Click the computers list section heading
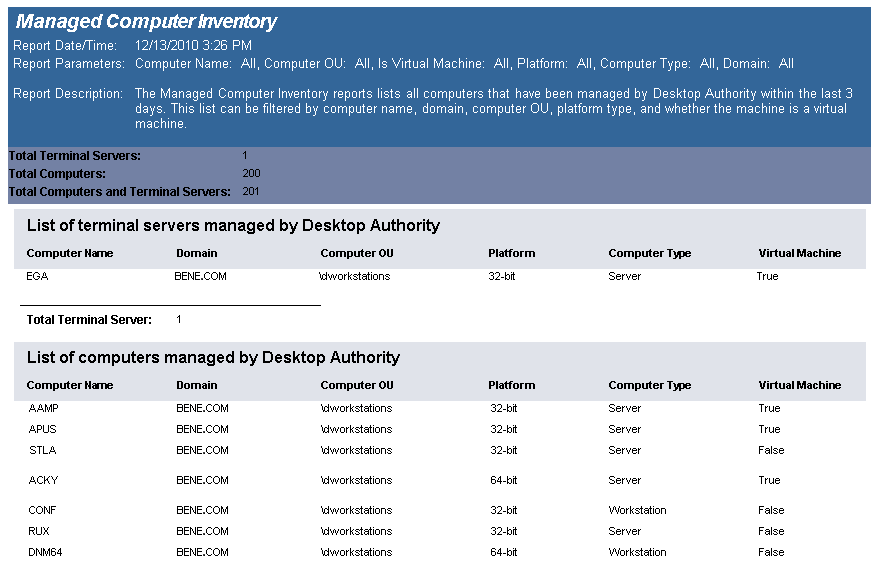Screen dimensions: 879x570 213,358
